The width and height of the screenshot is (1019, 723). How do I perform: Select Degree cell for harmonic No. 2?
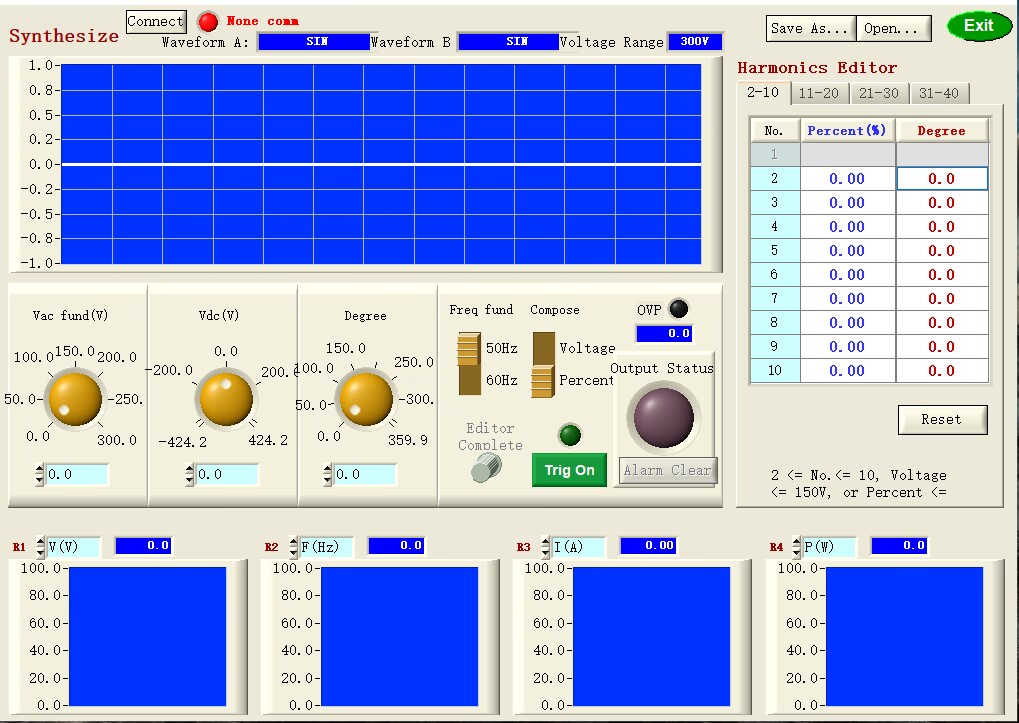(x=942, y=179)
